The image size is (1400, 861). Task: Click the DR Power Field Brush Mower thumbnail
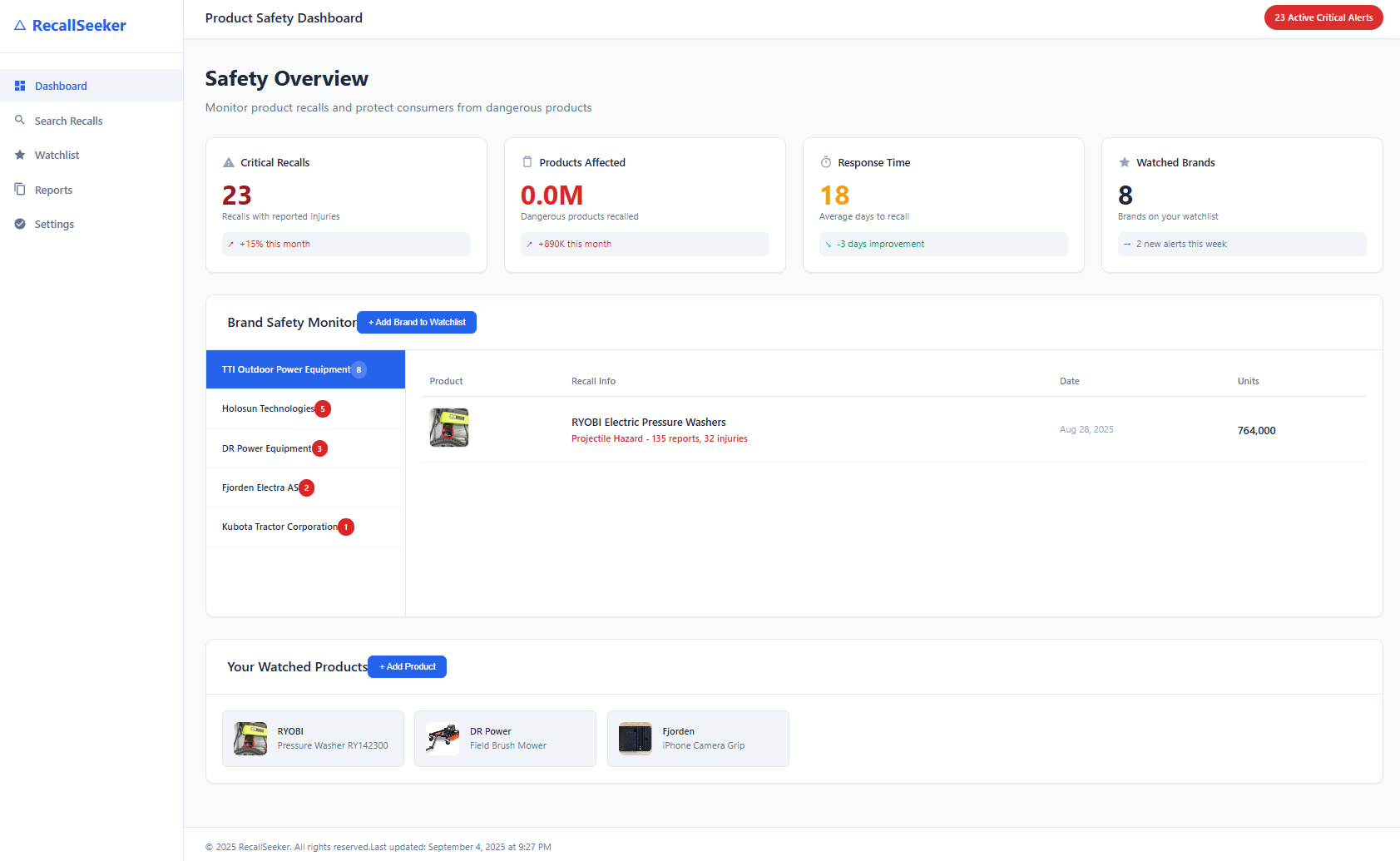(x=442, y=738)
